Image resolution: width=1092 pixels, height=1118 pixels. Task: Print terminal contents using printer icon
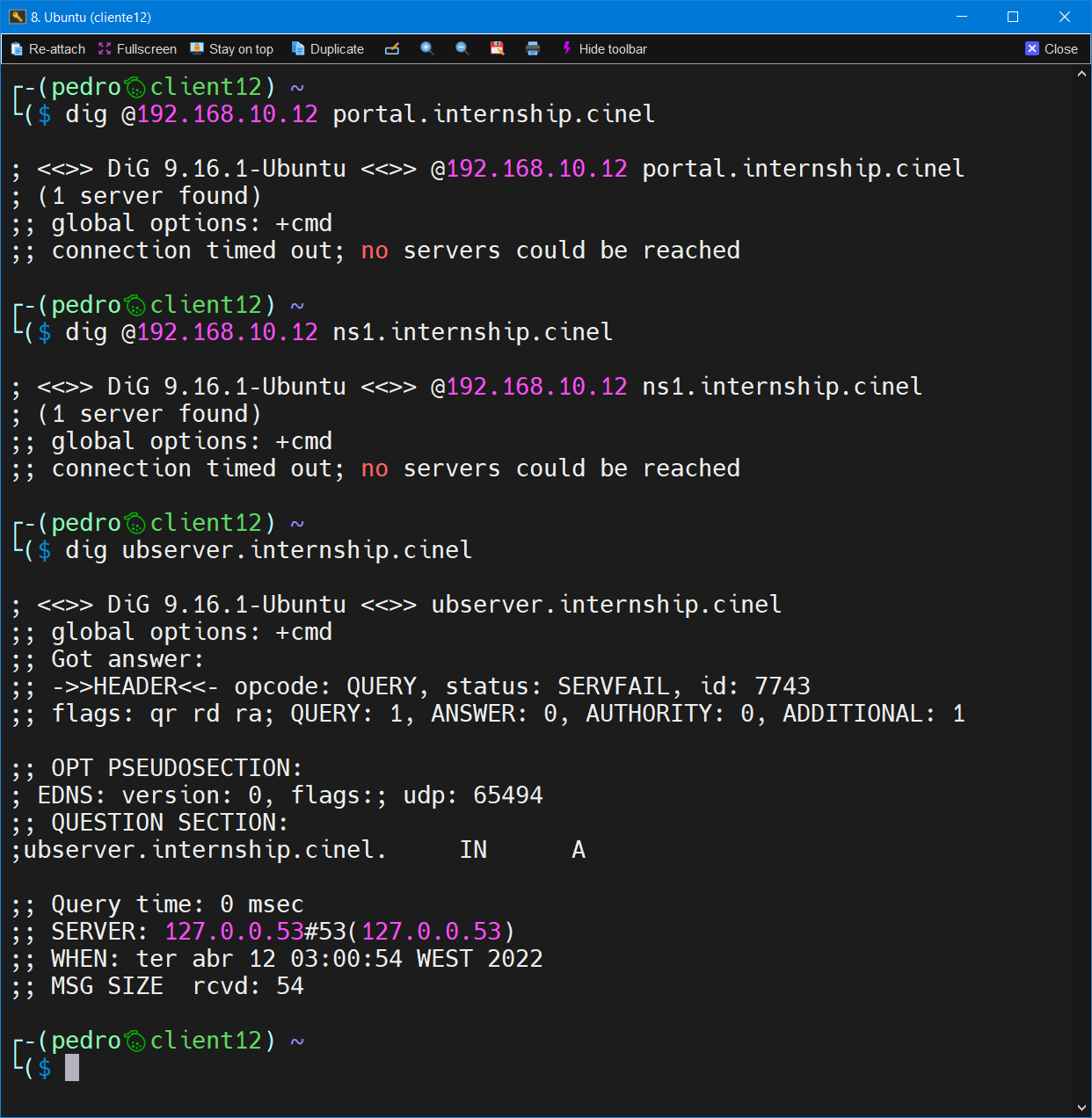tap(533, 49)
